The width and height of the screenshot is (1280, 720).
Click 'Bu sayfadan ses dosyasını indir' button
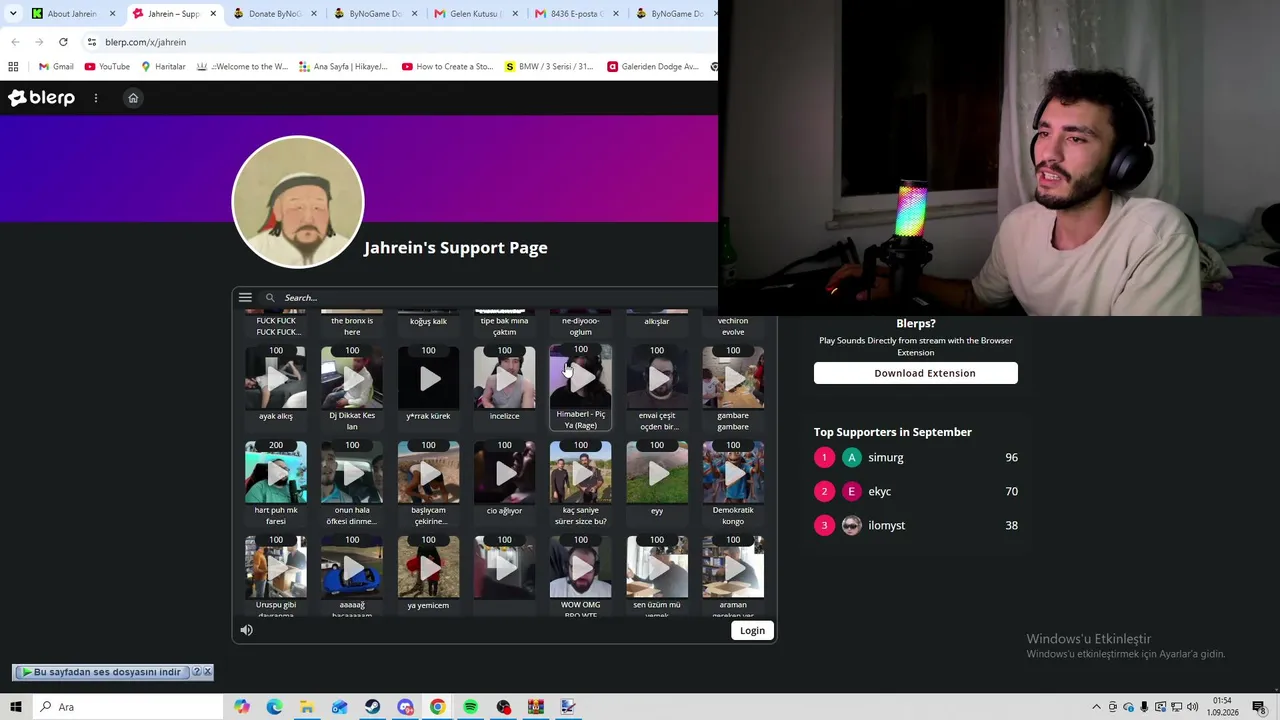(x=101, y=672)
